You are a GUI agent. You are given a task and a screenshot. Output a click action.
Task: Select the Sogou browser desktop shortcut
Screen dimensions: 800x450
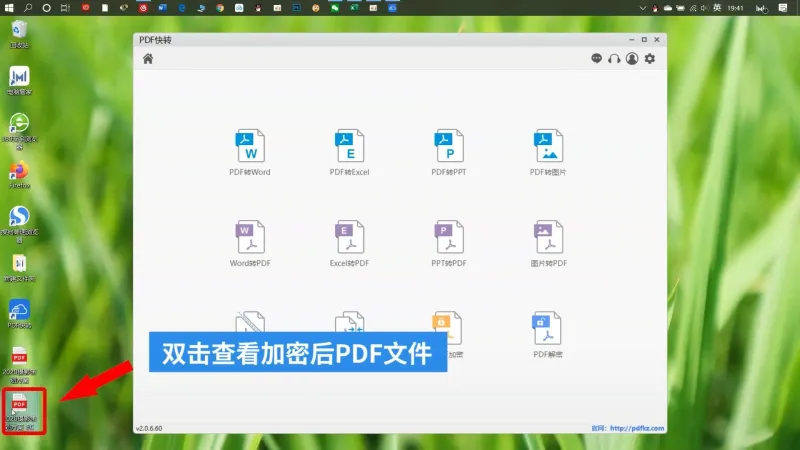pos(19,224)
